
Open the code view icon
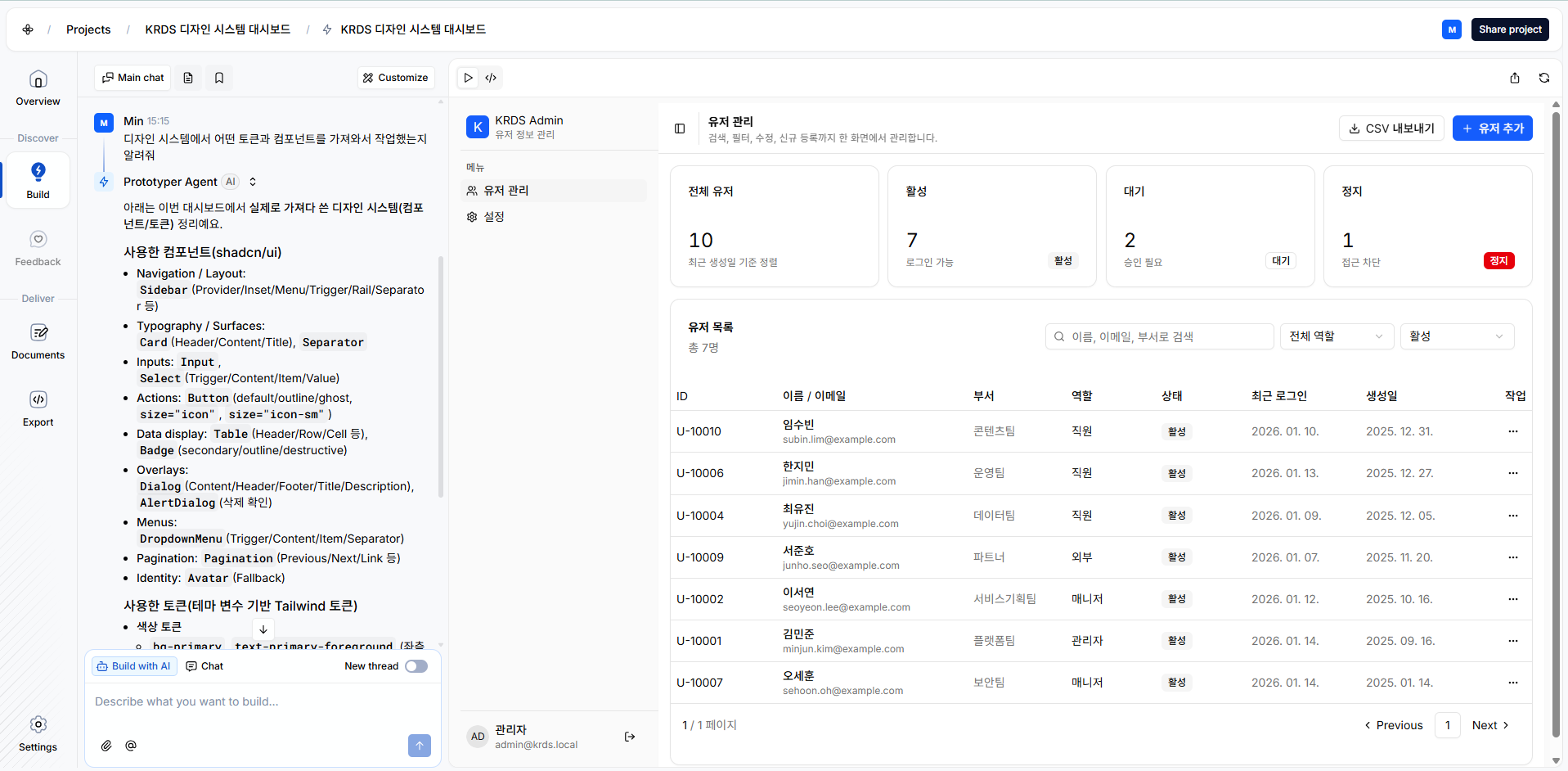(491, 78)
